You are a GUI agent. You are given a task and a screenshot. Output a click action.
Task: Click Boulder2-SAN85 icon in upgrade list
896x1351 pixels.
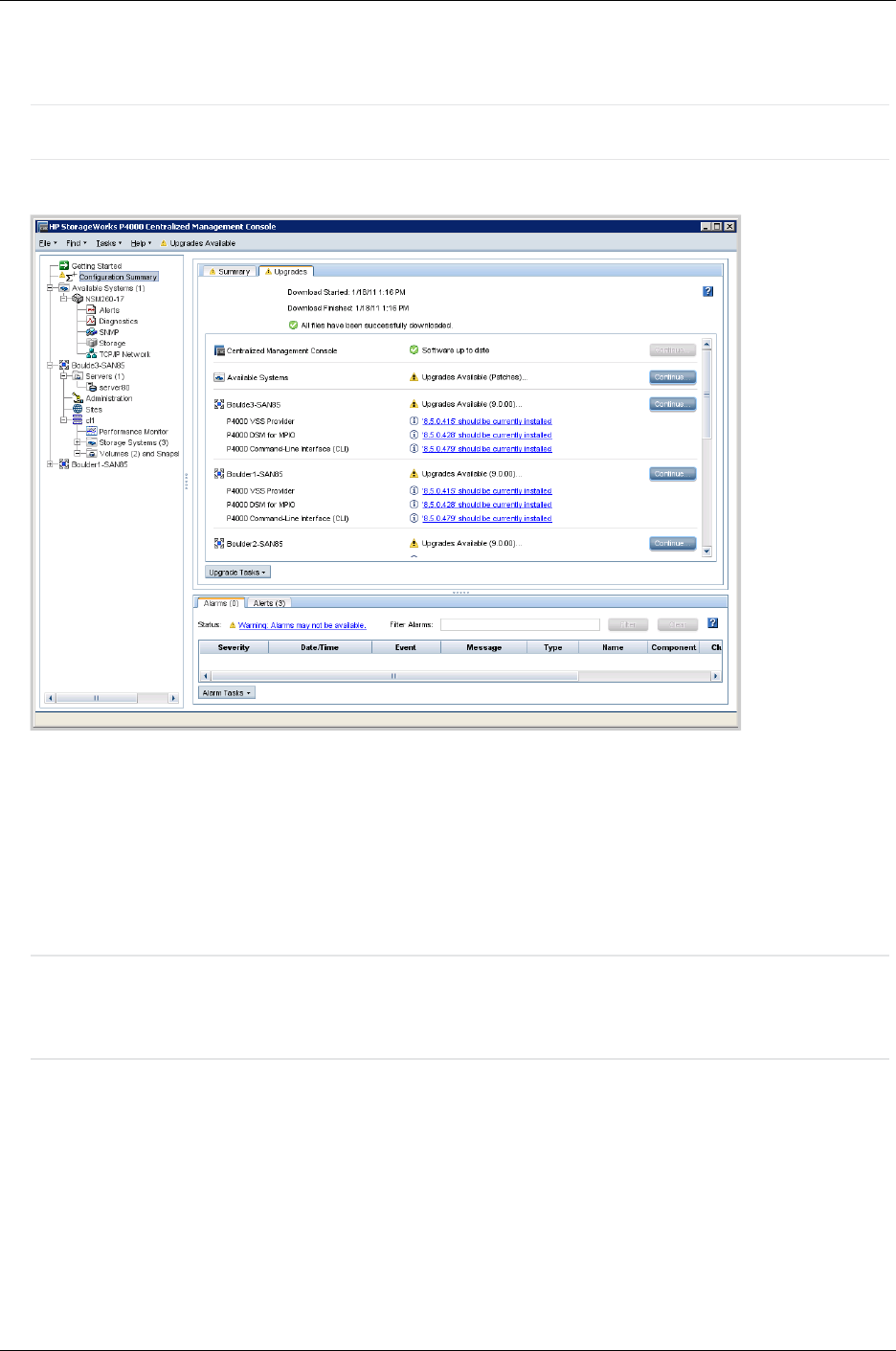pos(219,543)
